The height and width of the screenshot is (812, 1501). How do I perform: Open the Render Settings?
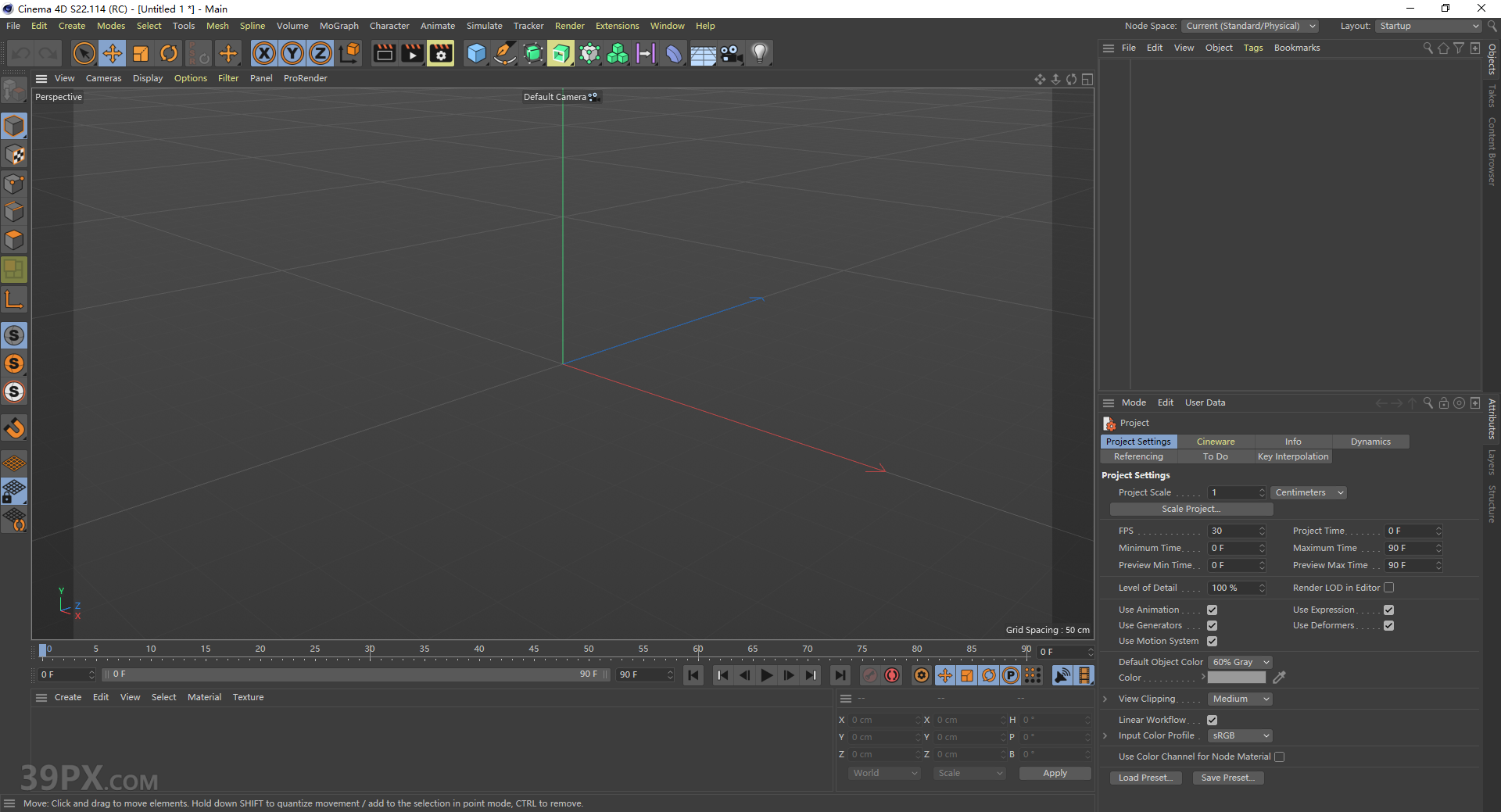(440, 53)
